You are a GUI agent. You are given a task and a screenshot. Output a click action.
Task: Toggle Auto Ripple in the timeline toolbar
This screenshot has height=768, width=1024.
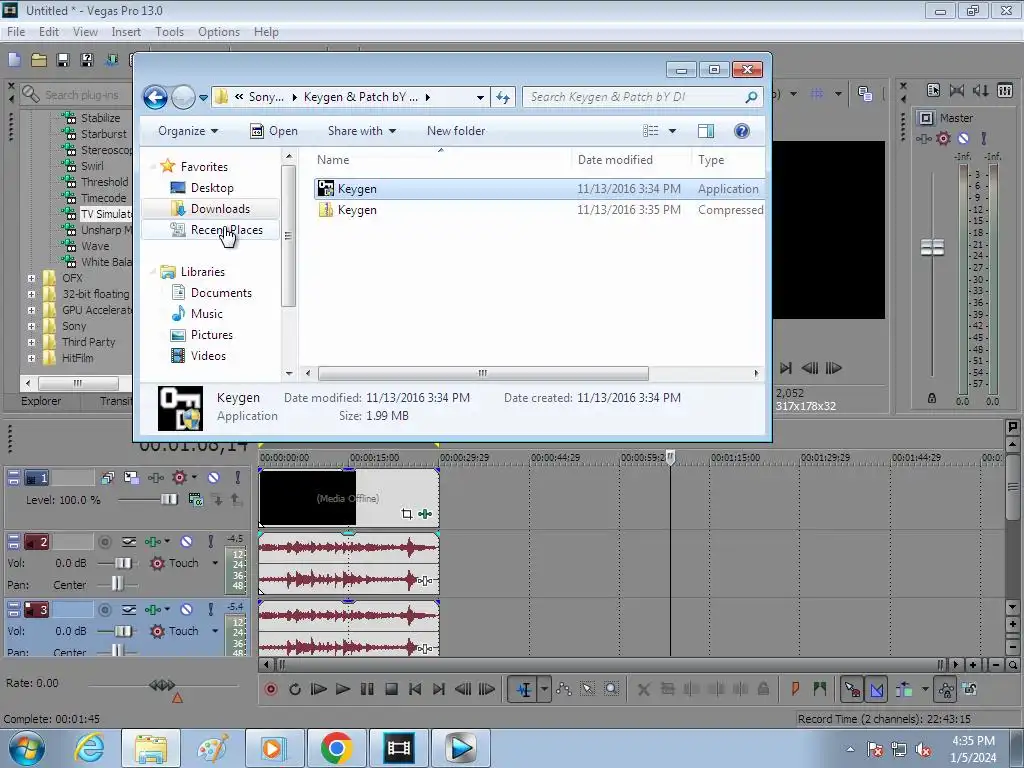pos(904,689)
